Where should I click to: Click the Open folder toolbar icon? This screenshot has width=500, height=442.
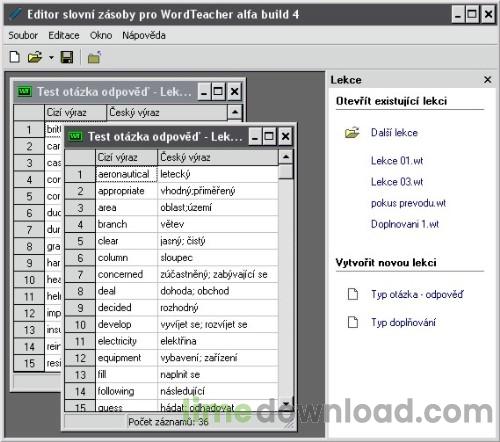pos(35,57)
